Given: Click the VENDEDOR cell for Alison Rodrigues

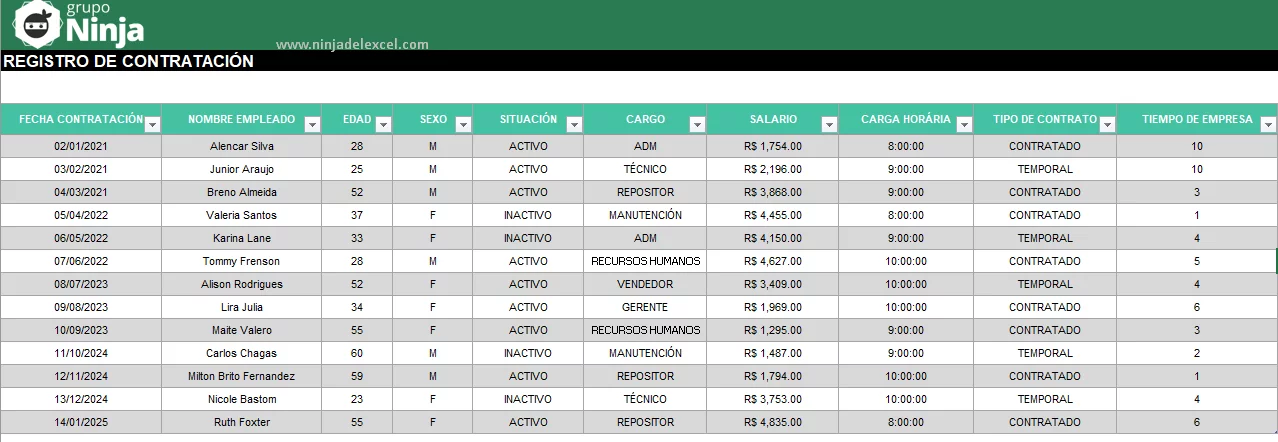Looking at the screenshot, I should click(645, 284).
